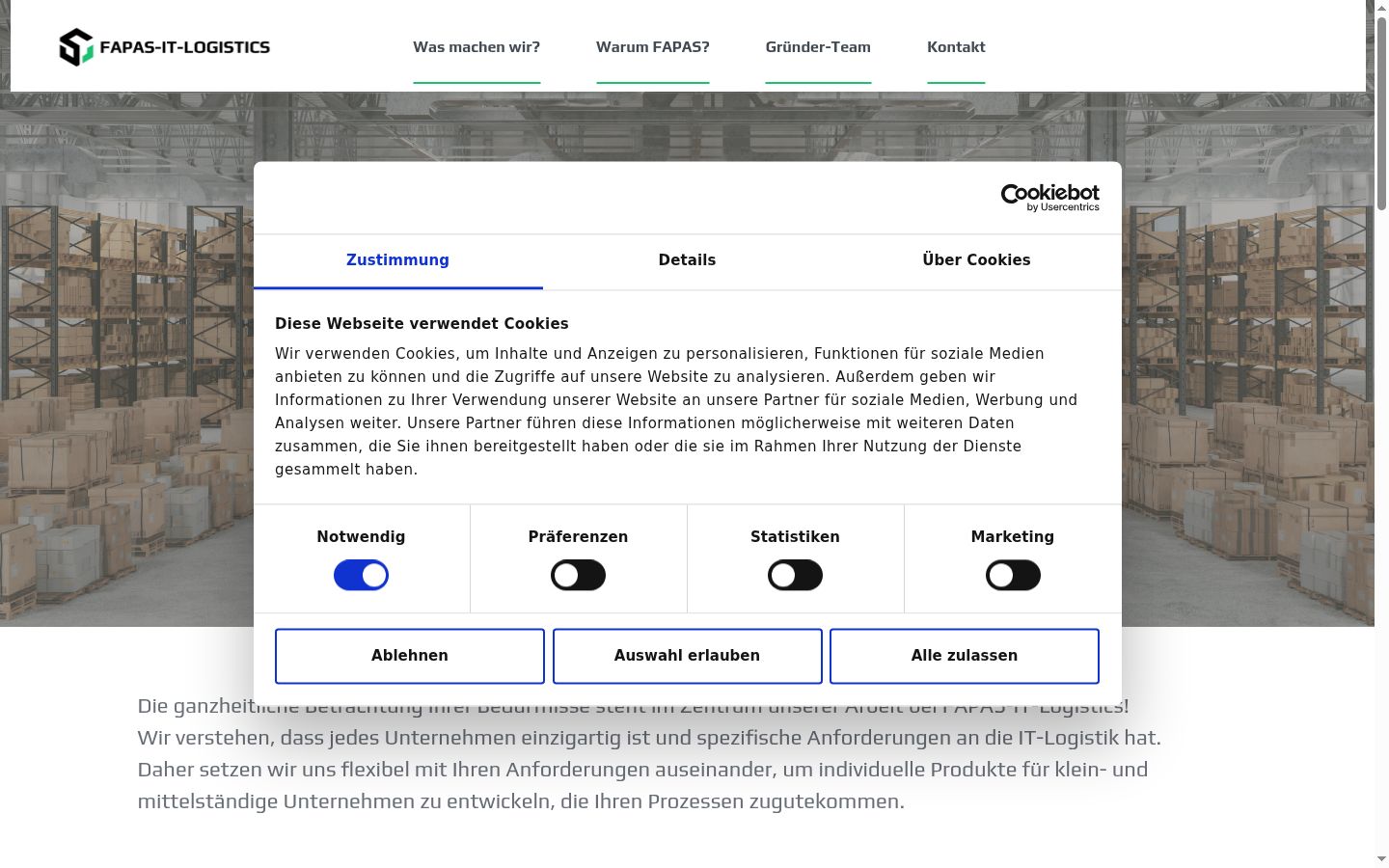Click the Ablehnen button
Image resolution: width=1389 pixels, height=868 pixels.
tap(410, 656)
